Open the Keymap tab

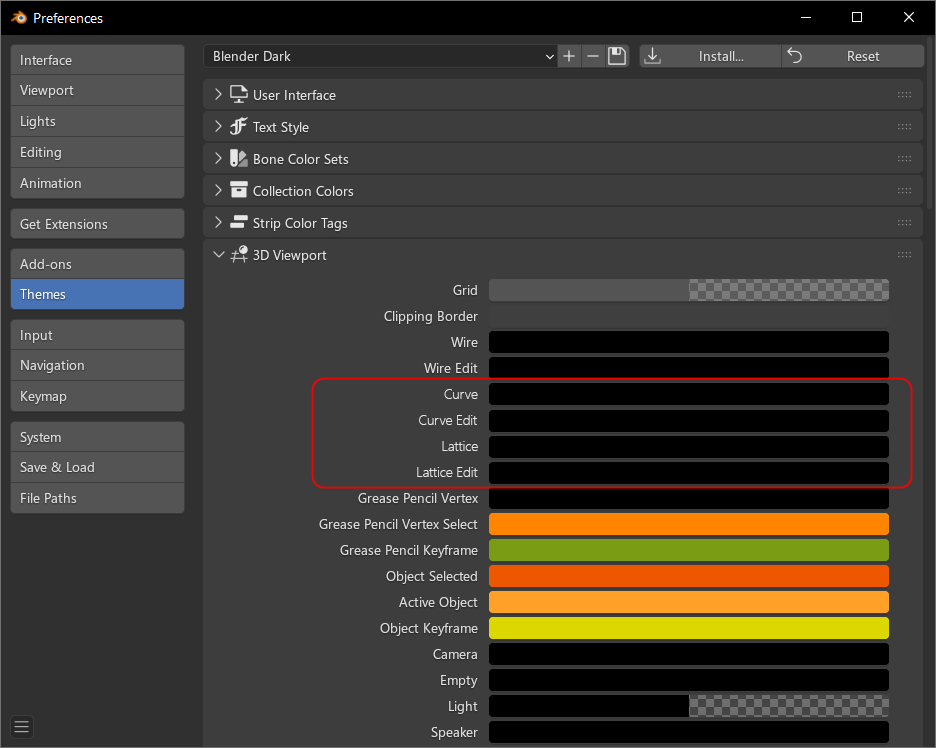(x=97, y=396)
